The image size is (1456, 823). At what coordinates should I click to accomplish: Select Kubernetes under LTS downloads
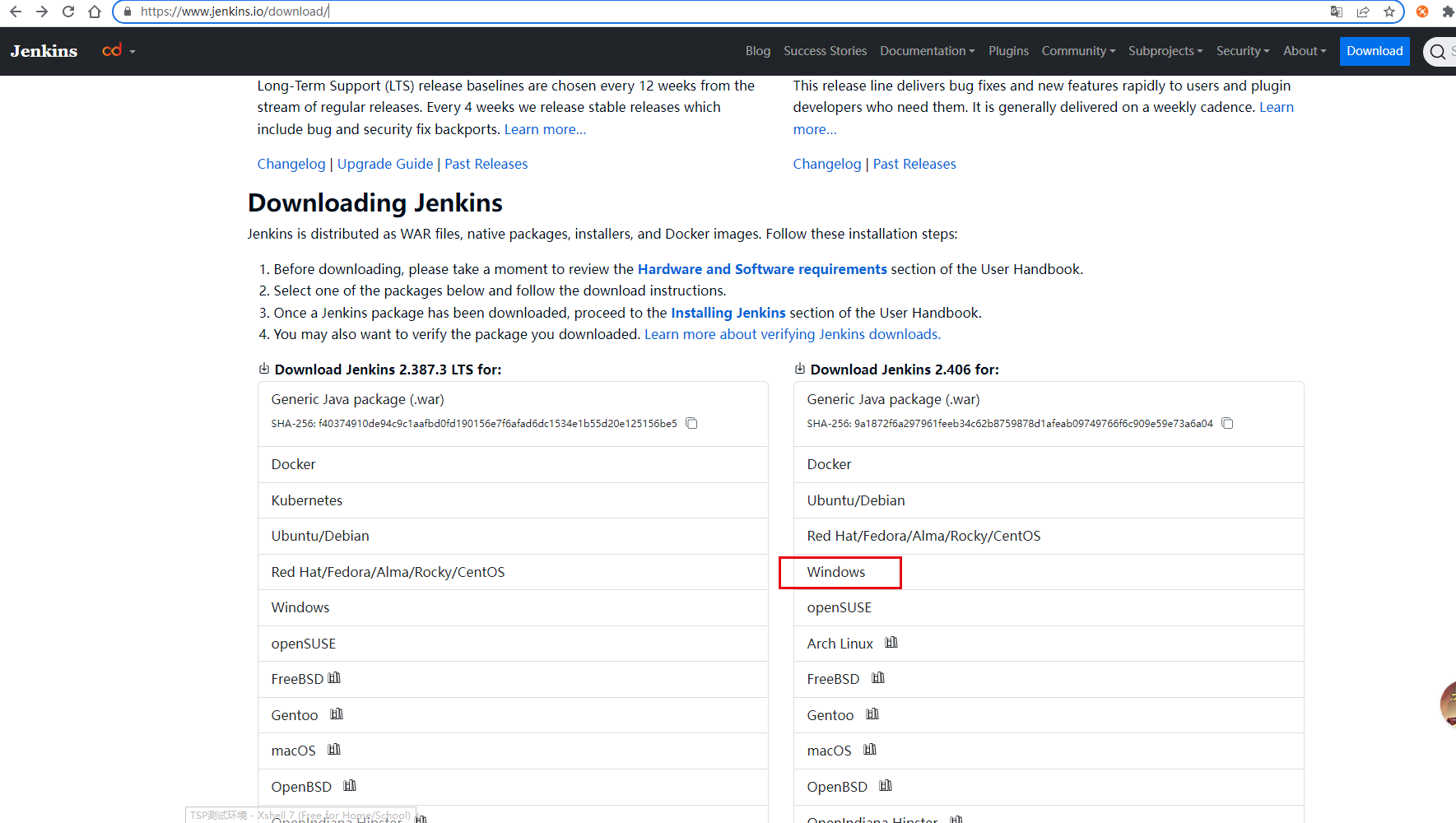point(513,500)
